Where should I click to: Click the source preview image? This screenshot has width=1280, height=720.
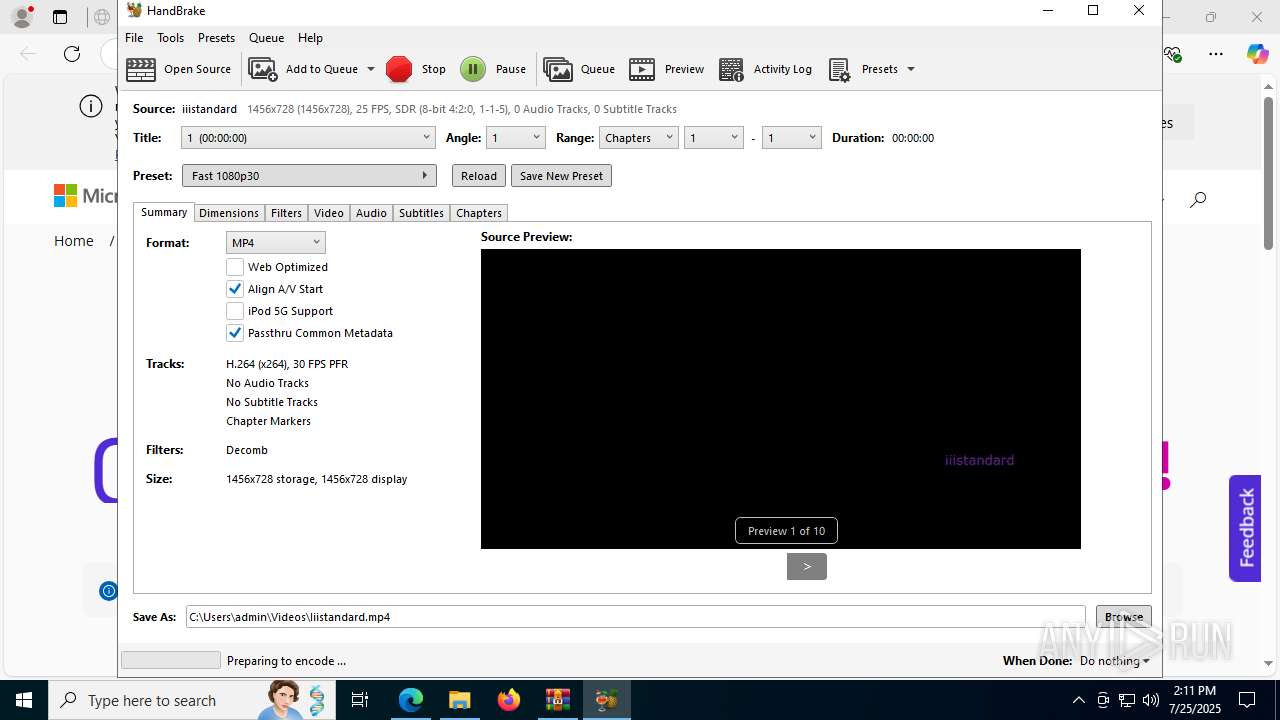pos(781,399)
